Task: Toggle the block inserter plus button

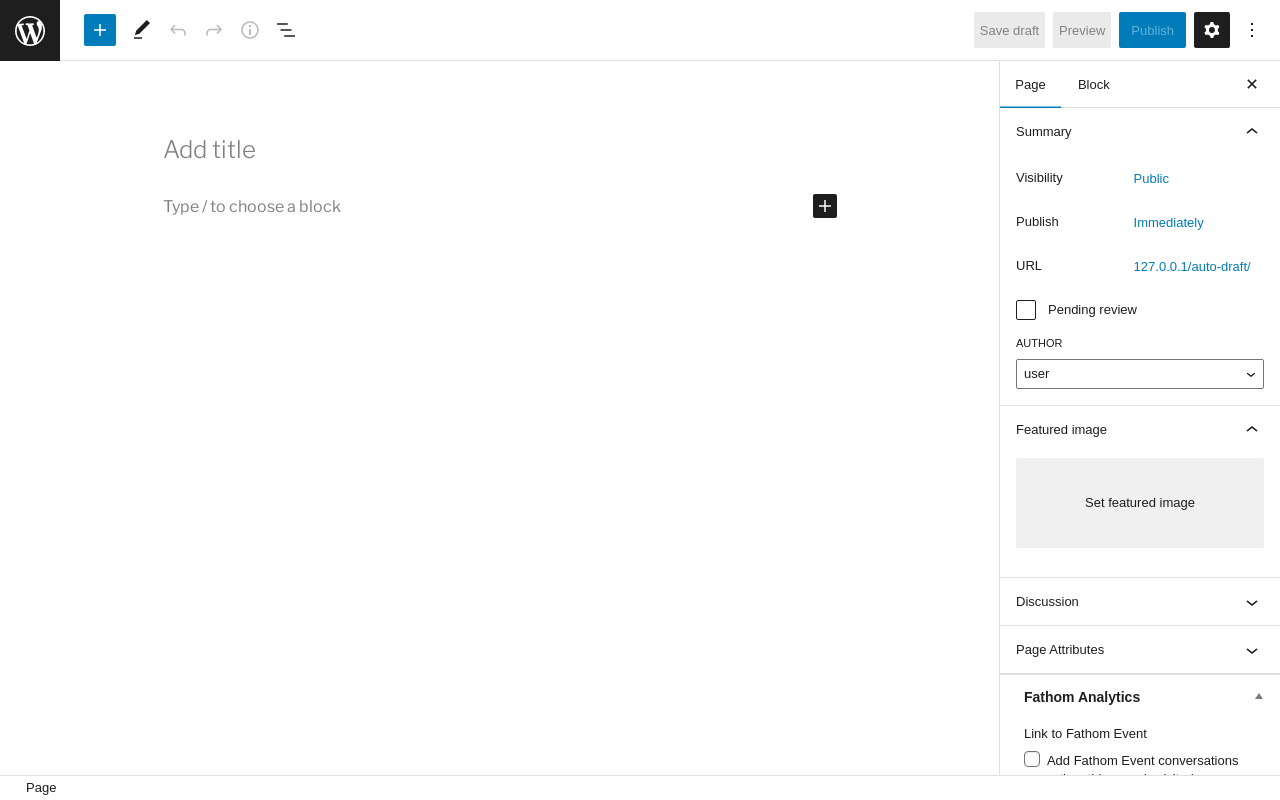Action: 100,30
